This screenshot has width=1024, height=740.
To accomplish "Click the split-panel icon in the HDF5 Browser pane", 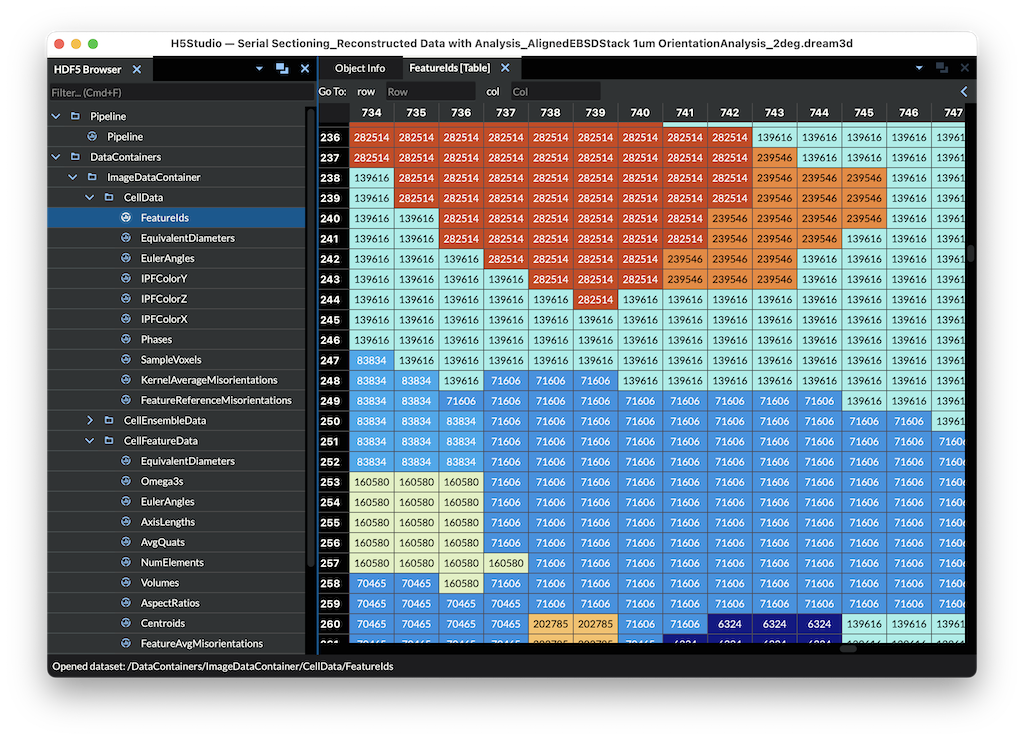I will click(x=281, y=68).
